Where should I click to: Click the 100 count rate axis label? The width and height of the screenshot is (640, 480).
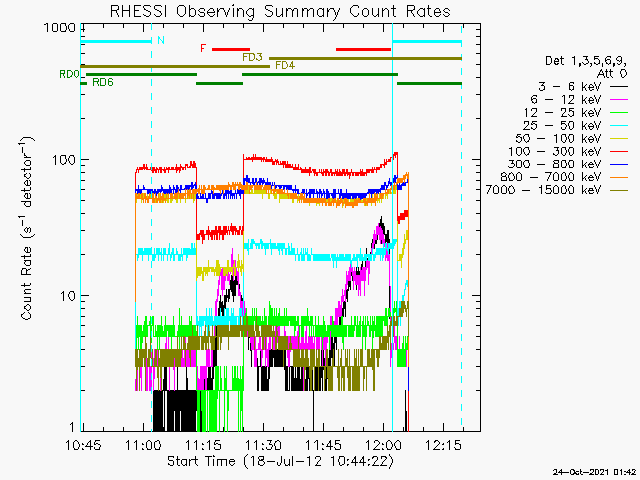point(64,160)
